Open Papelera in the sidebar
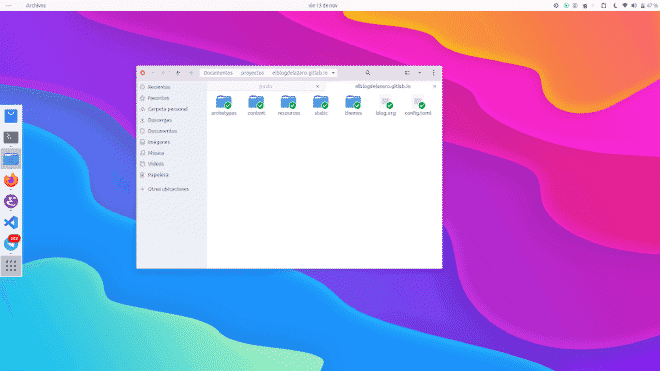The image size is (660, 371). click(x=158, y=175)
